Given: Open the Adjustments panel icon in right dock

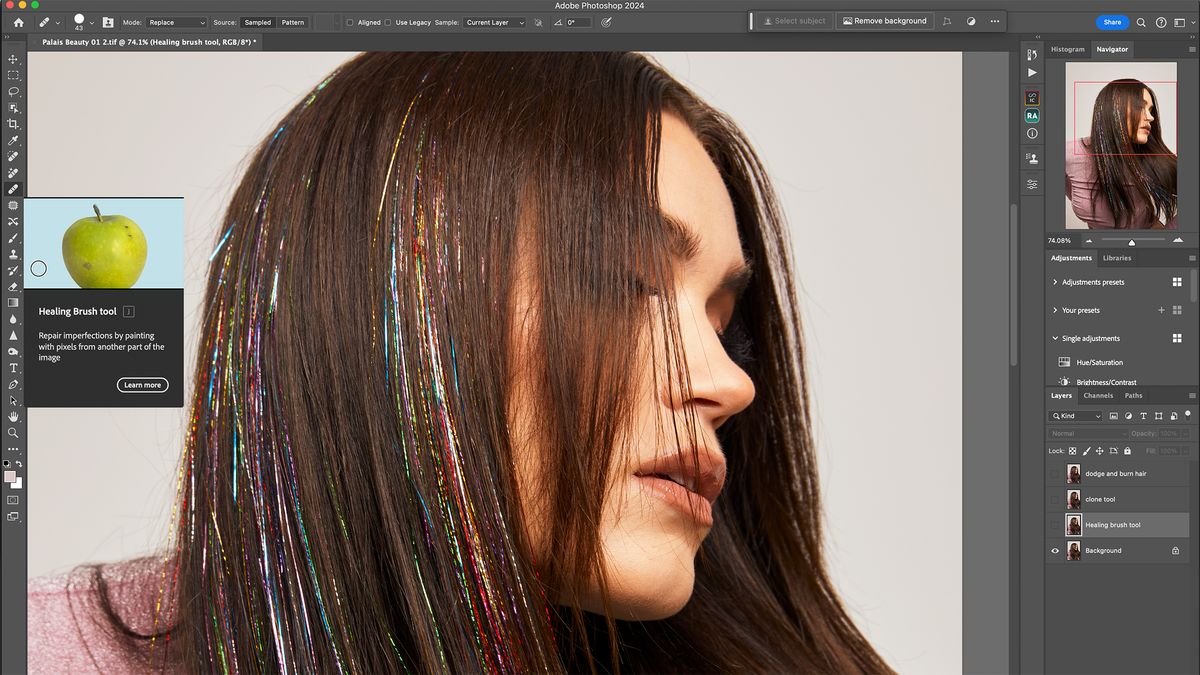Looking at the screenshot, I should pyautogui.click(x=1032, y=184).
